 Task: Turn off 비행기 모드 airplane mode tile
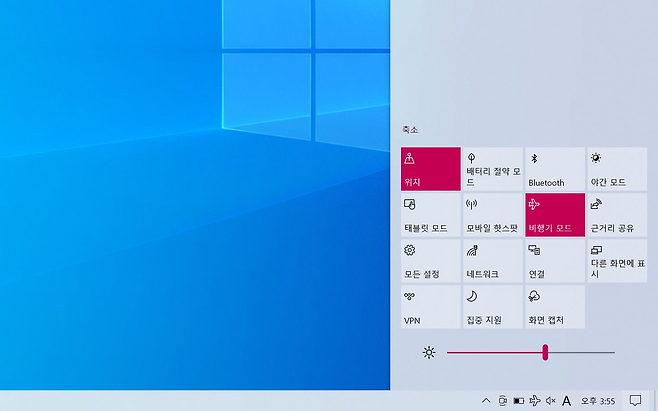[x=554, y=214]
